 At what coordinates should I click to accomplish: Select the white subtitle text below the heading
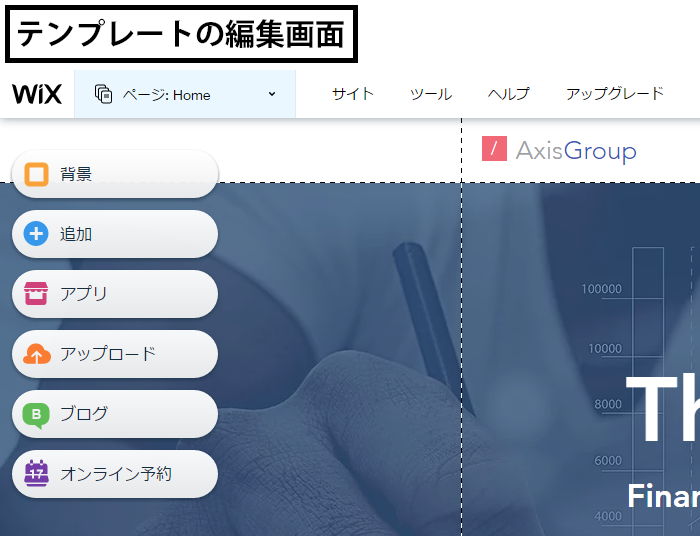pos(662,496)
